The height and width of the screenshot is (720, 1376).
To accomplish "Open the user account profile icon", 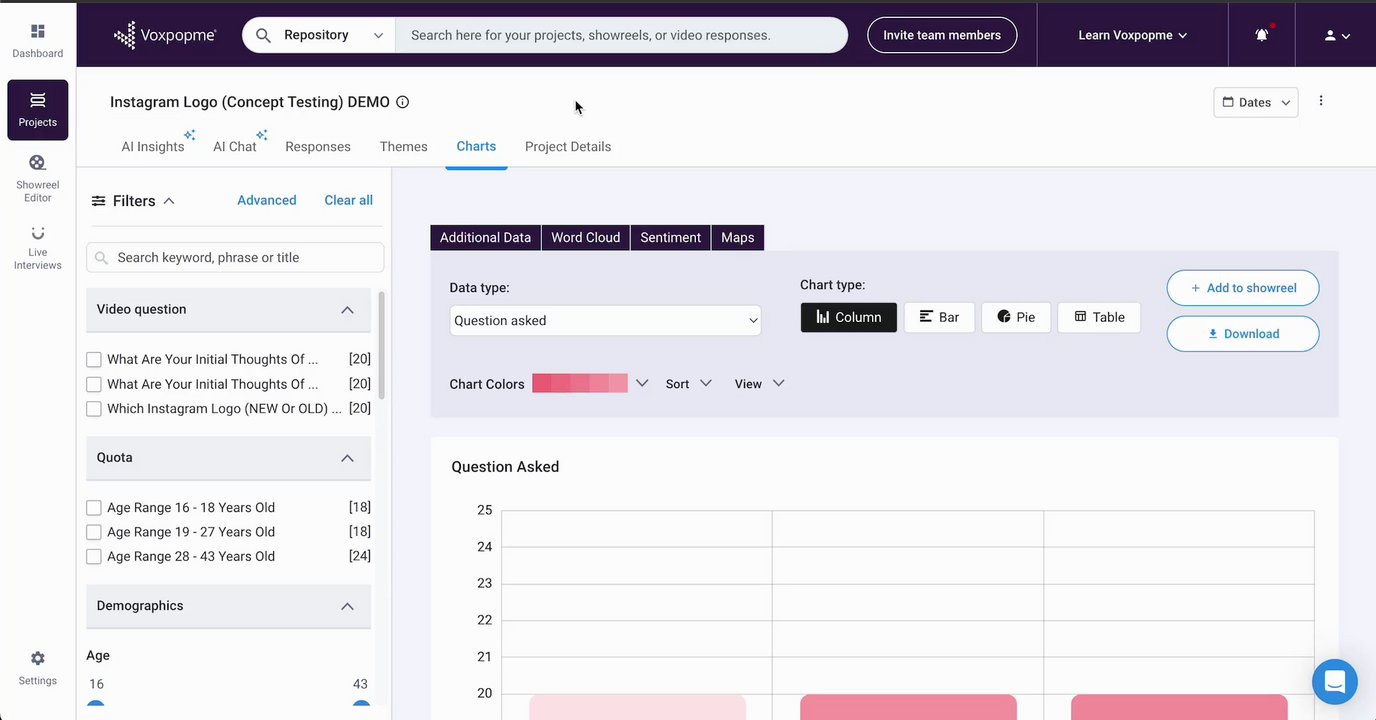I will click(x=1337, y=35).
